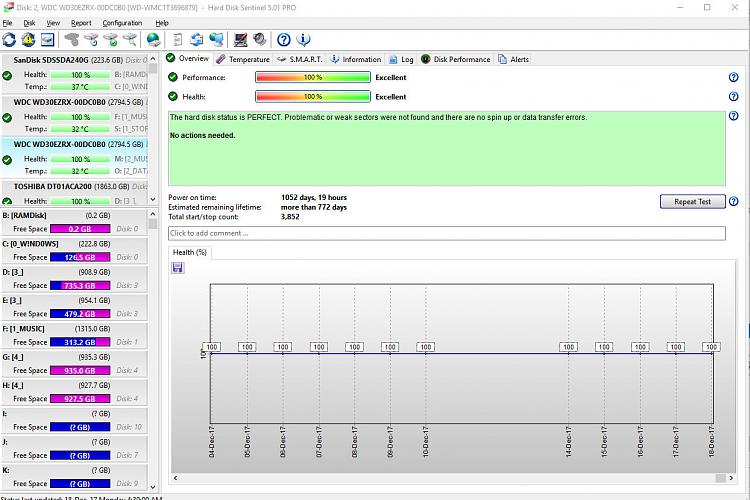Switch to the Information tab
750x500 pixels.
pyautogui.click(x=356, y=59)
